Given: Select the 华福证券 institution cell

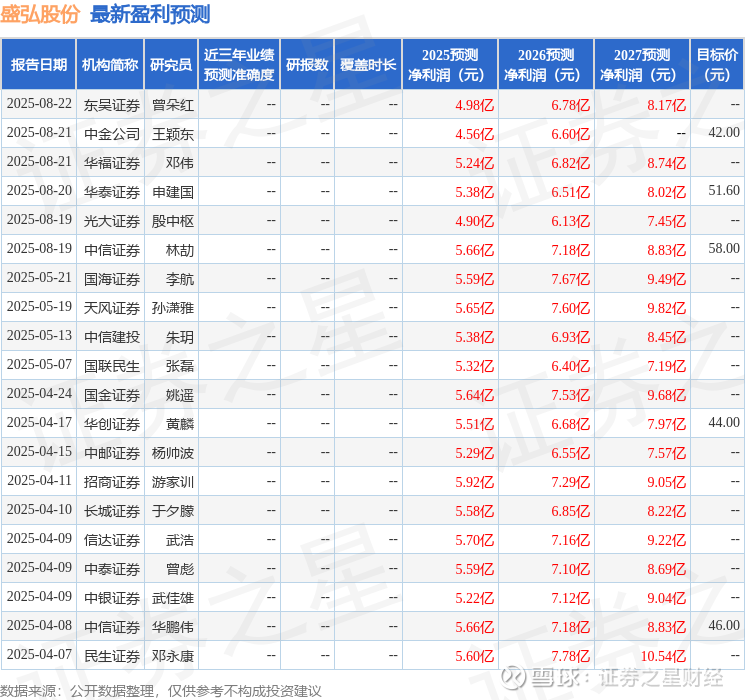Looking at the screenshot, I should [112, 163].
